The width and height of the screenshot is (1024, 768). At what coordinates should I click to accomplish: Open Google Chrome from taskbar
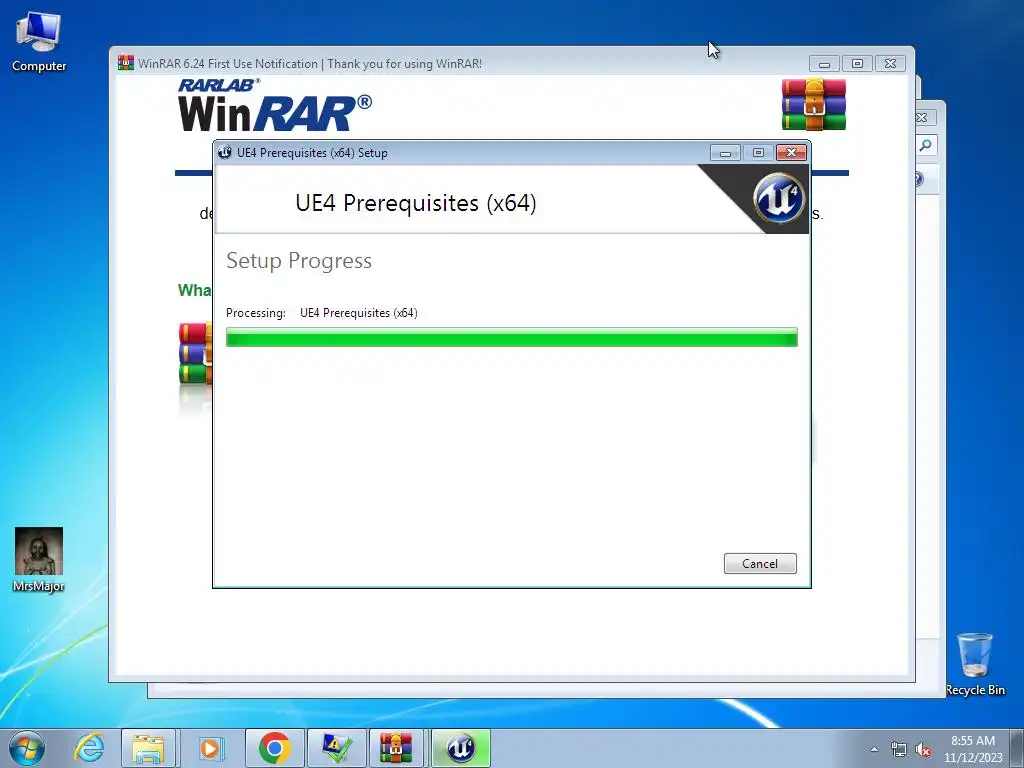[274, 748]
